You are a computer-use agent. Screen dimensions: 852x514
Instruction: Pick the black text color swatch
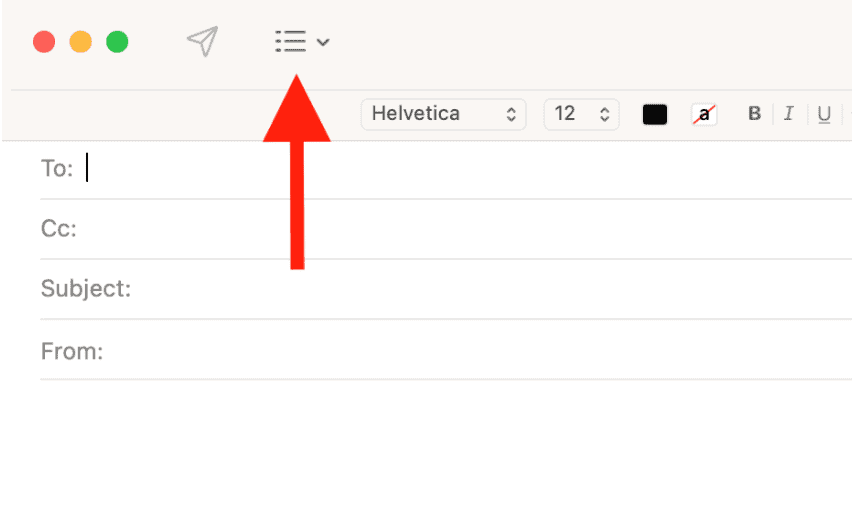tap(655, 115)
